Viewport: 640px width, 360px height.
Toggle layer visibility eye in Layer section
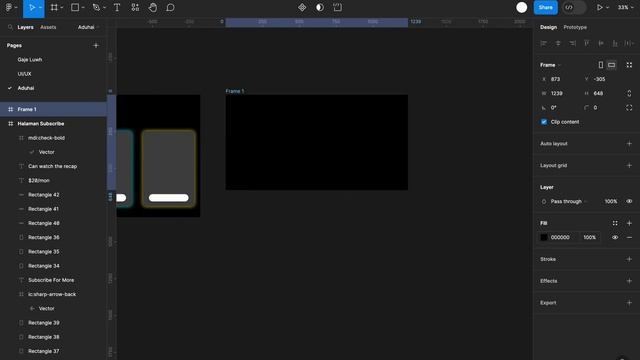[629, 202]
